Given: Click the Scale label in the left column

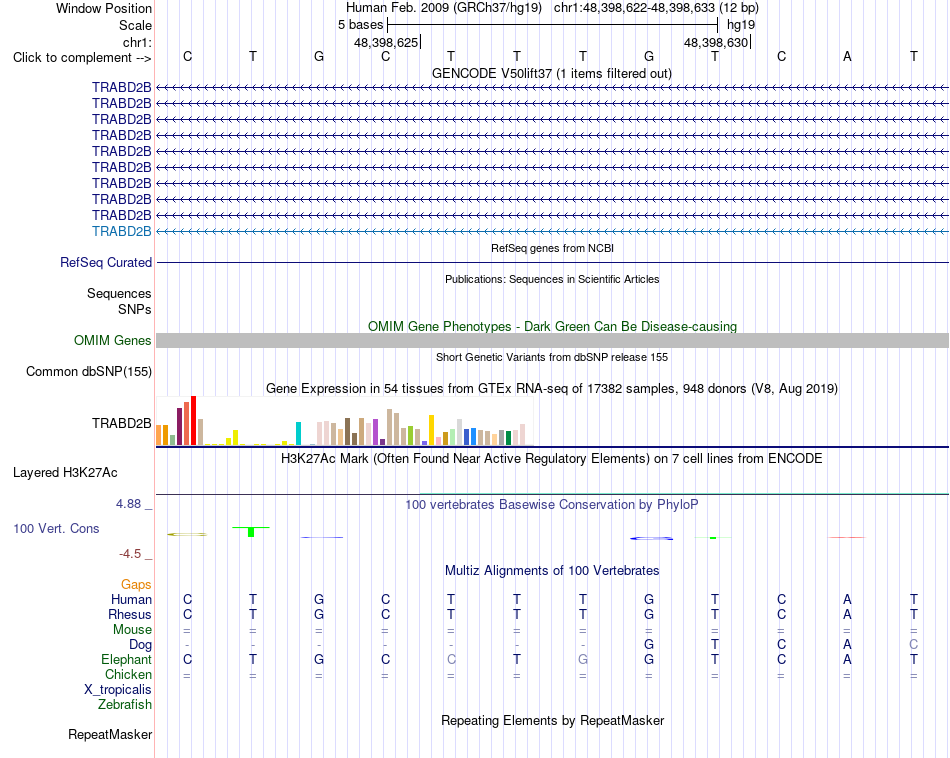Looking at the screenshot, I should pos(135,25).
